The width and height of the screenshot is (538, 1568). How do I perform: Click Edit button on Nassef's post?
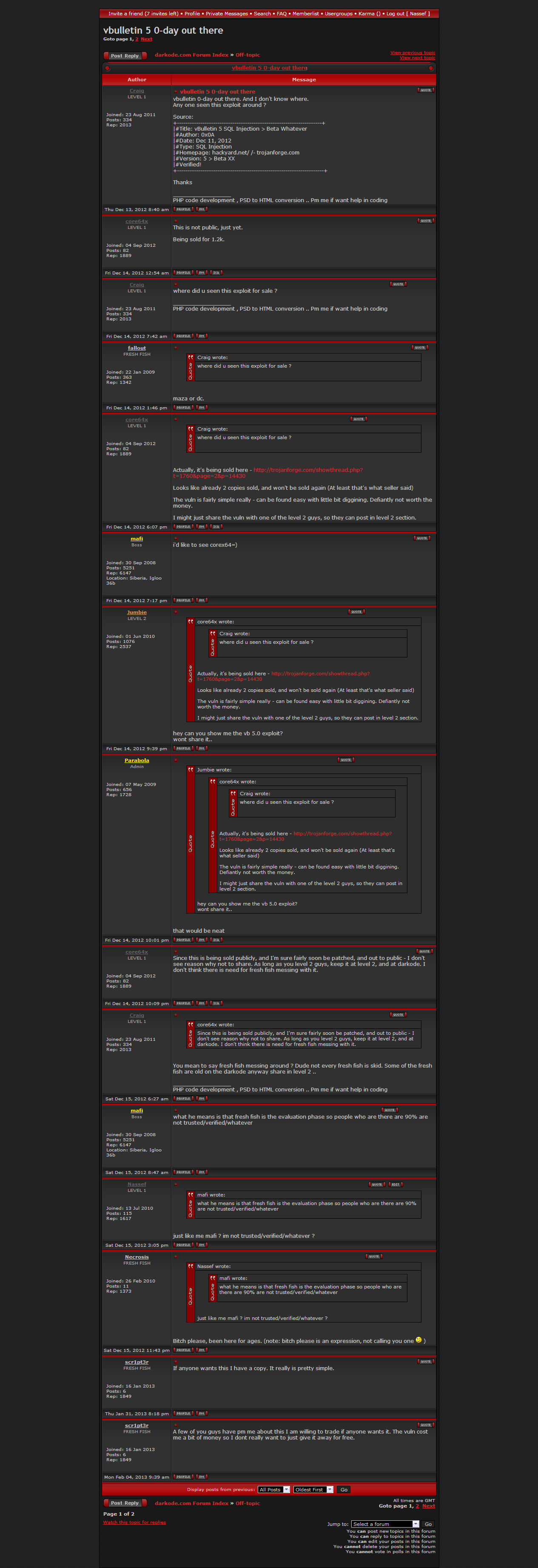tap(396, 1184)
